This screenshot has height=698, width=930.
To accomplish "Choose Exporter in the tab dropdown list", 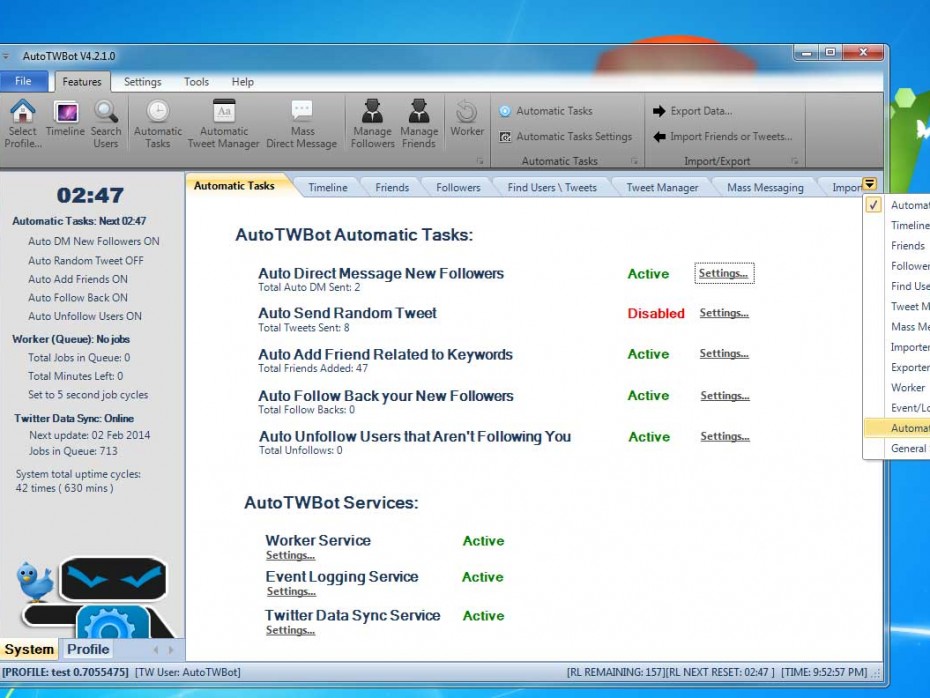I will click(897, 367).
